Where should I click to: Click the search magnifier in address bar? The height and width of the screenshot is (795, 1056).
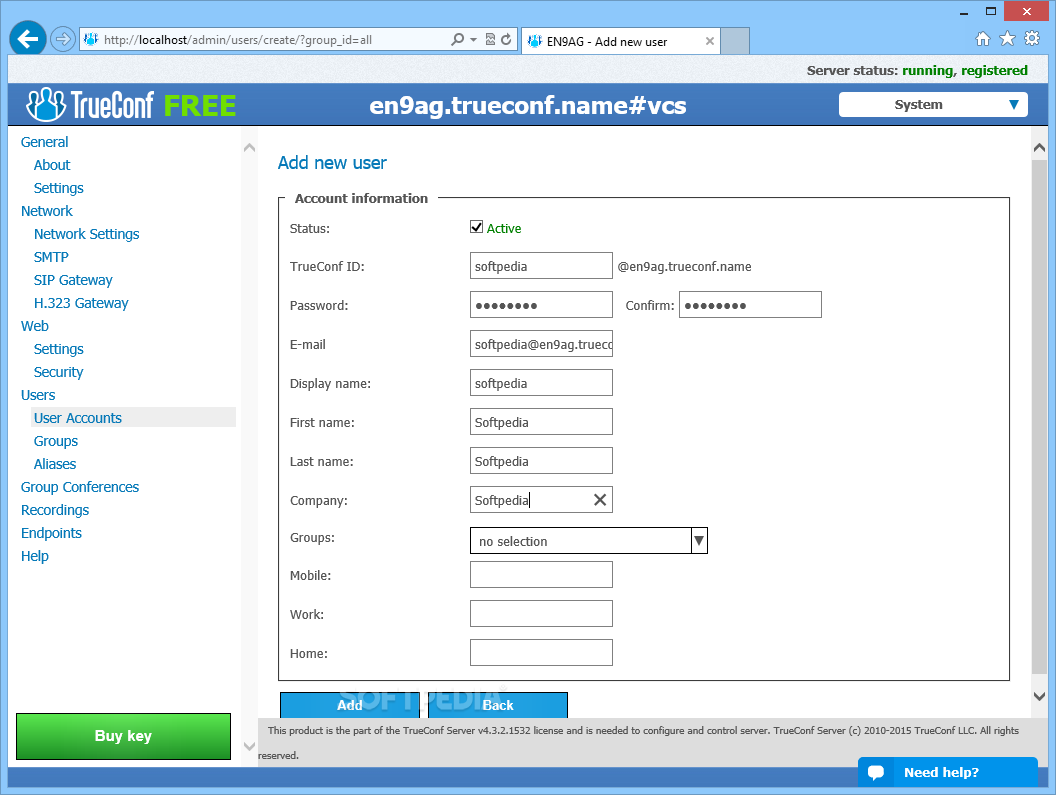[x=457, y=39]
